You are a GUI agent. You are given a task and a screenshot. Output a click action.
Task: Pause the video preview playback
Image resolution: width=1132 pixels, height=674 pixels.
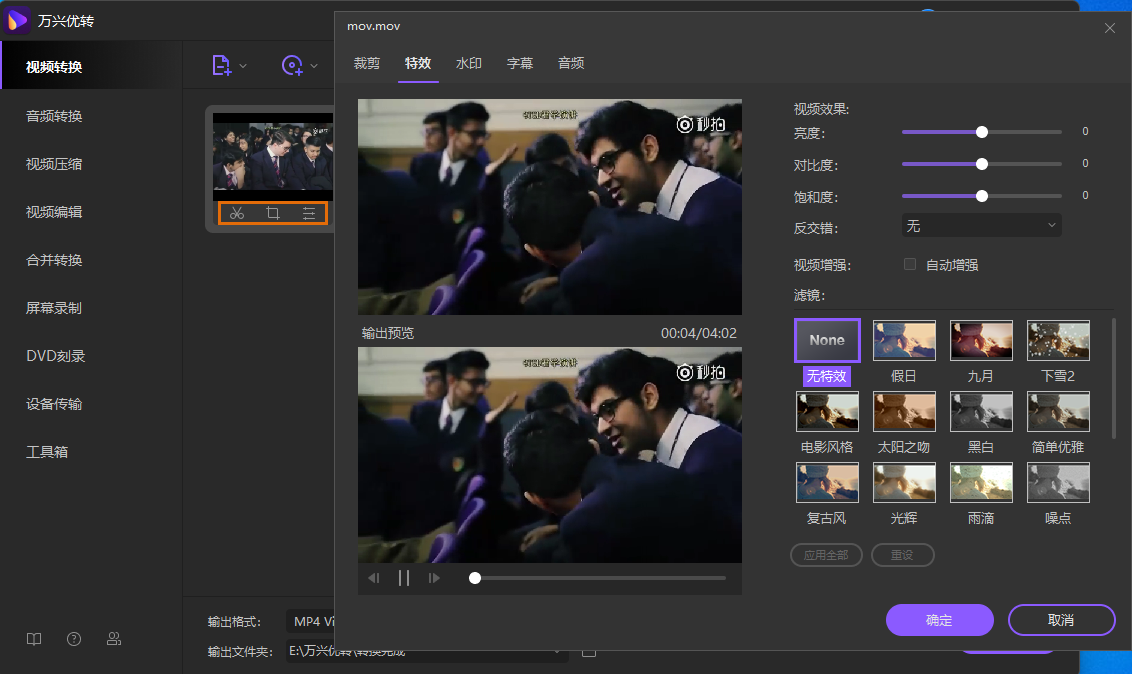click(x=404, y=578)
